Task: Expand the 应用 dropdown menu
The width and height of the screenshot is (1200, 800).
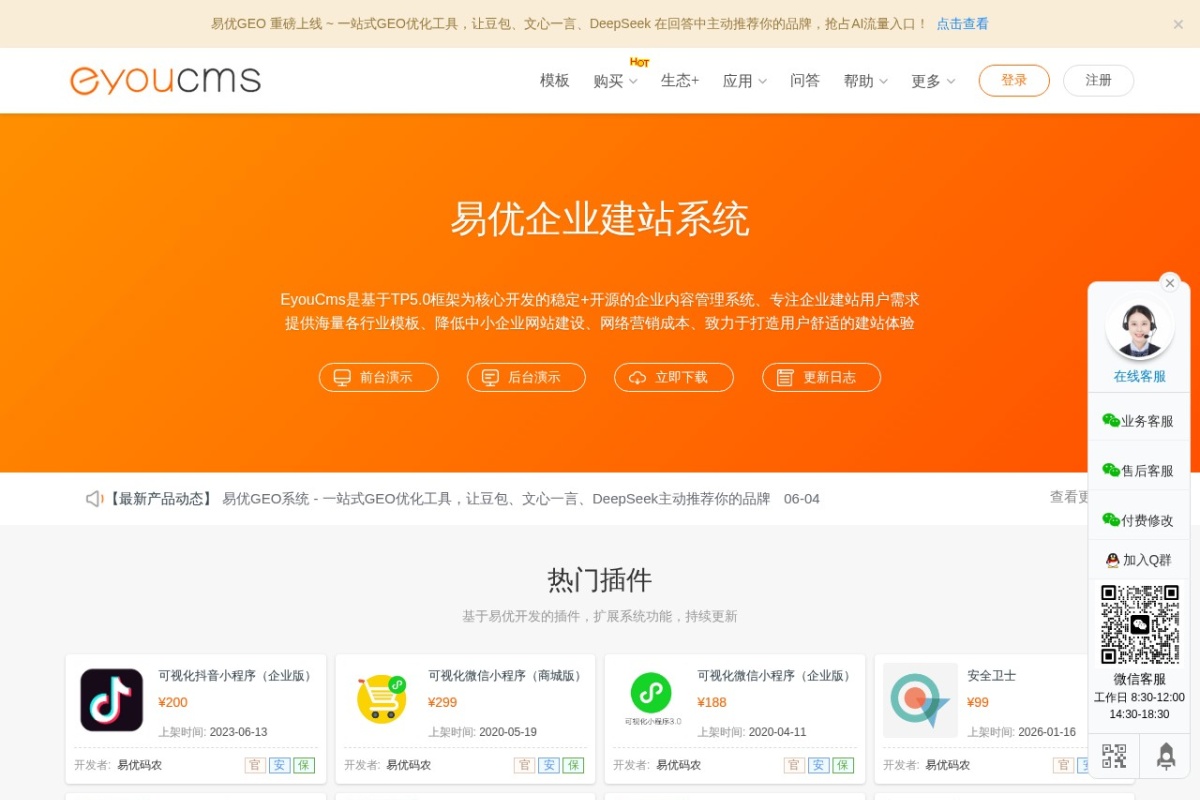Action: [745, 81]
